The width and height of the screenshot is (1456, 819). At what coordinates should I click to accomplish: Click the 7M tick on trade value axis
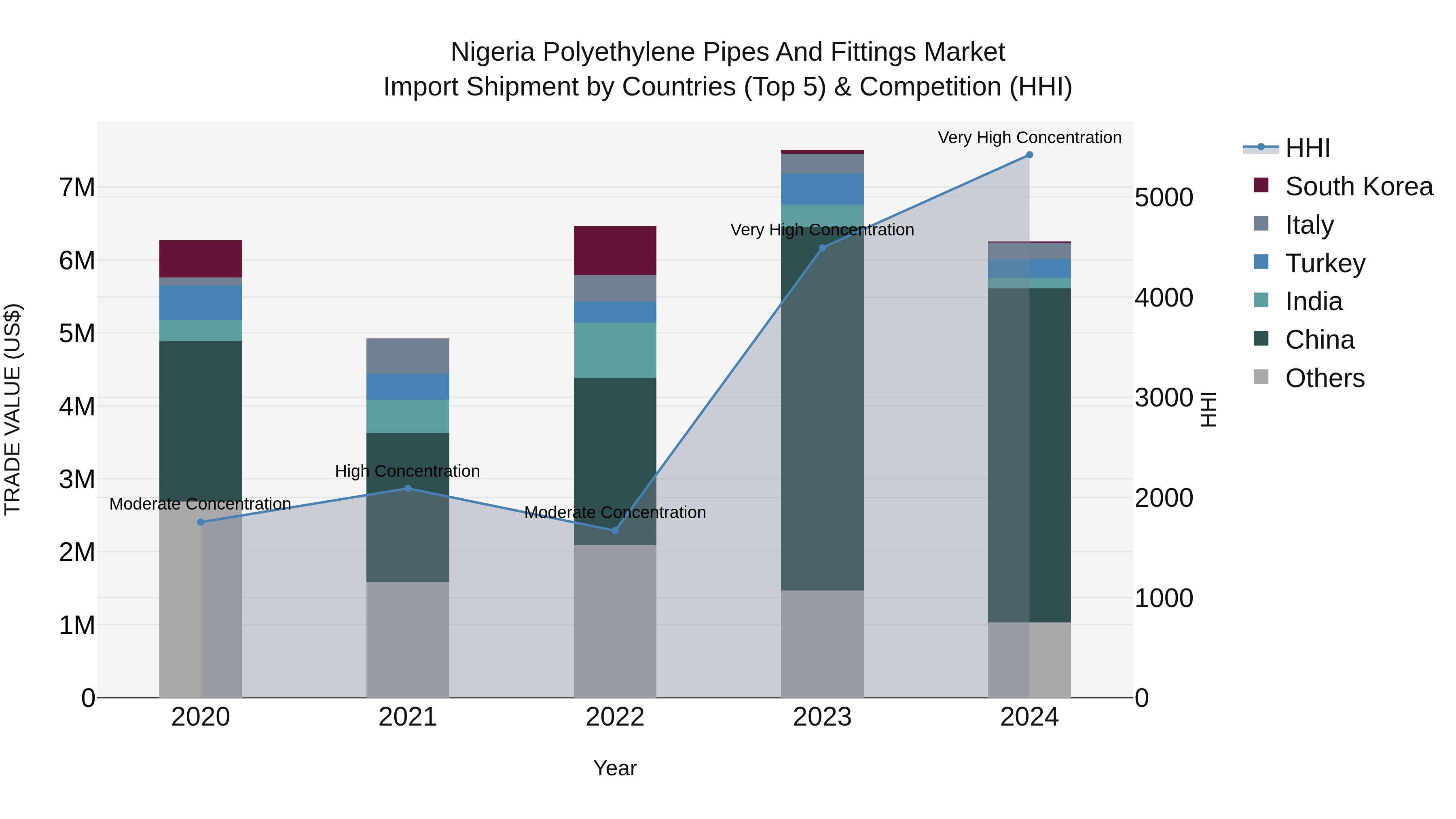coord(77,188)
